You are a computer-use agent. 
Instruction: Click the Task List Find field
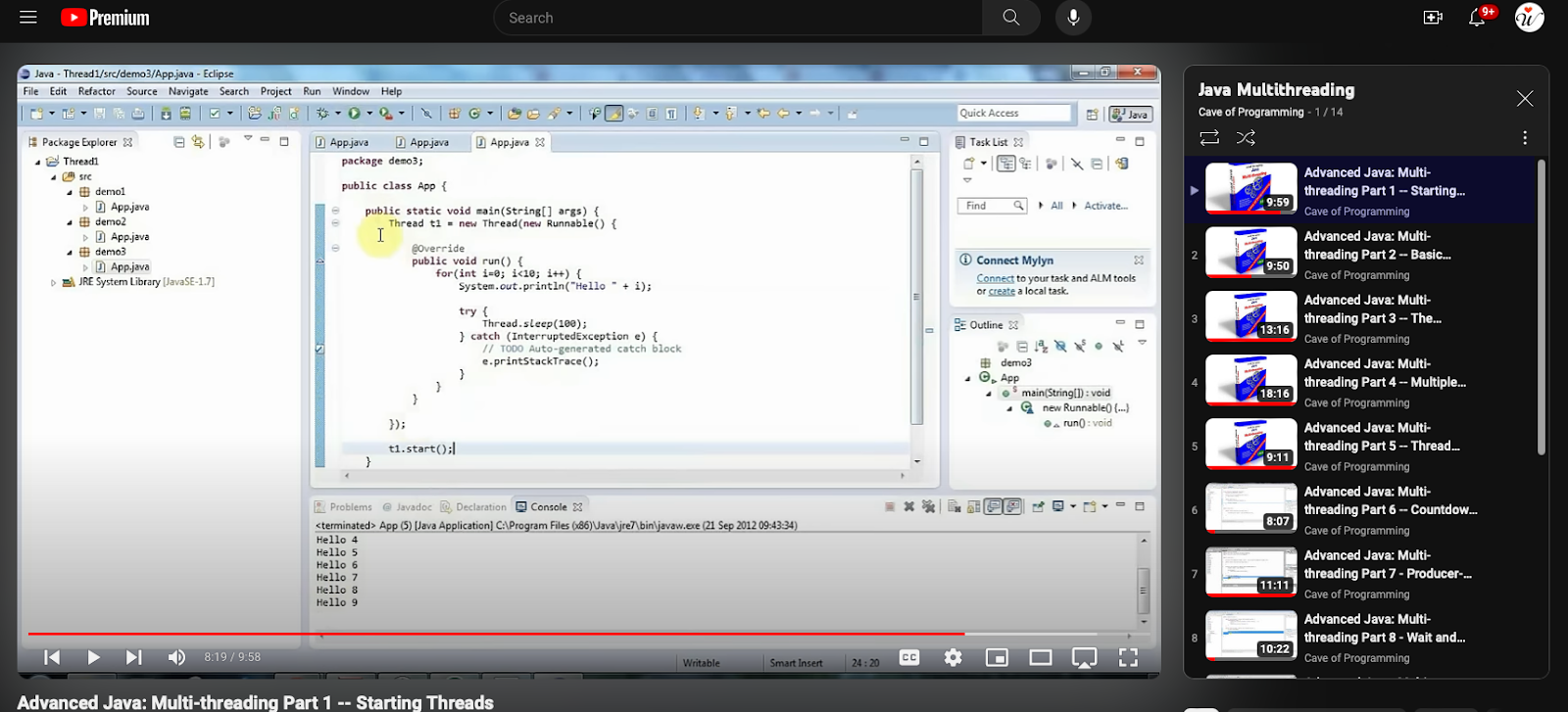pos(991,206)
